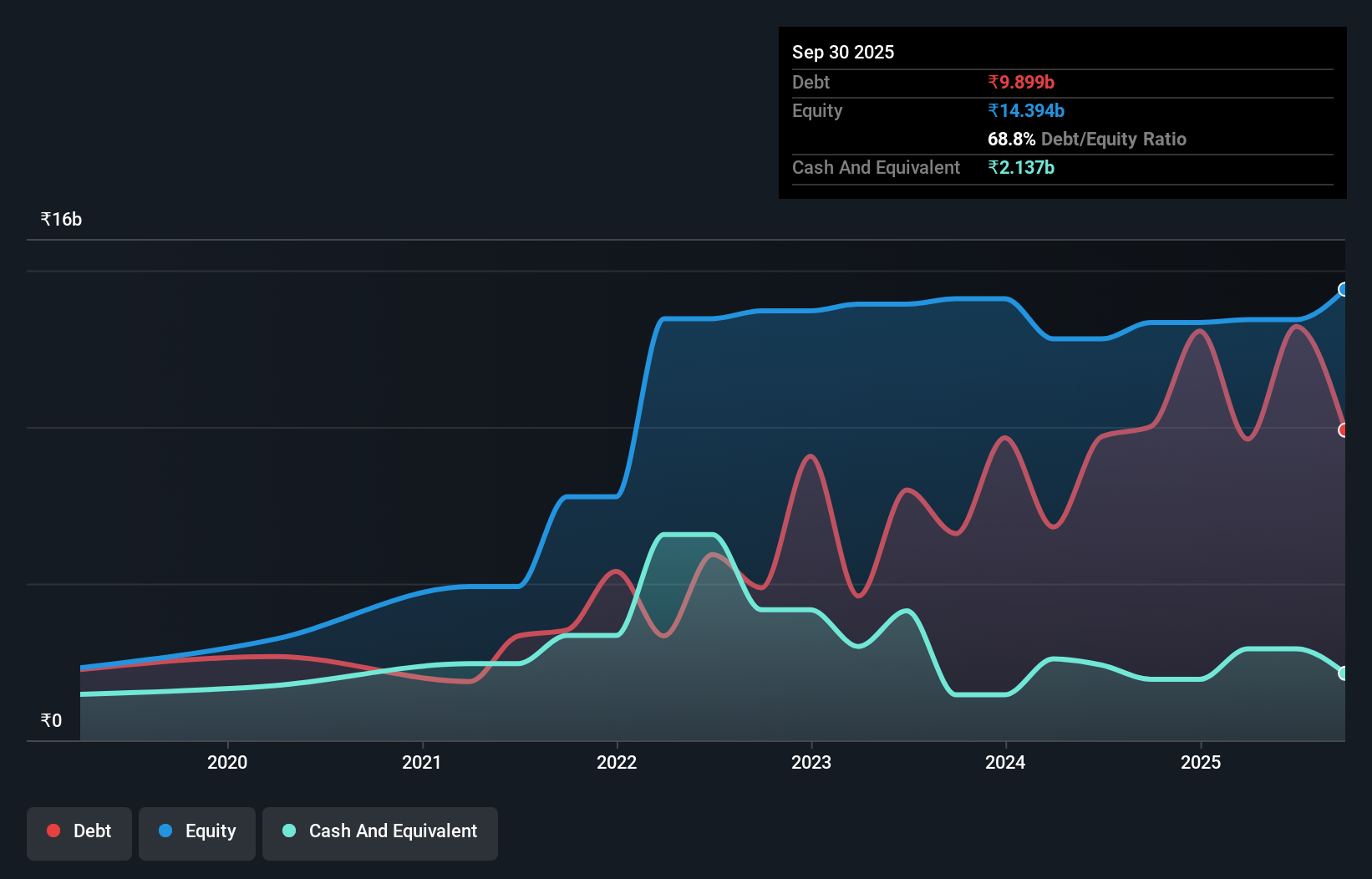This screenshot has height=879, width=1372.
Task: Click the ₹16b gridline label
Action: pos(60,218)
